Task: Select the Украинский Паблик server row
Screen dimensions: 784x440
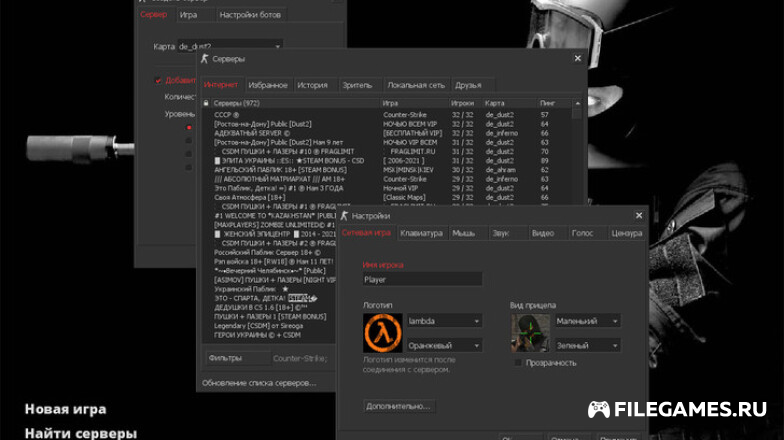Action: pos(269,289)
